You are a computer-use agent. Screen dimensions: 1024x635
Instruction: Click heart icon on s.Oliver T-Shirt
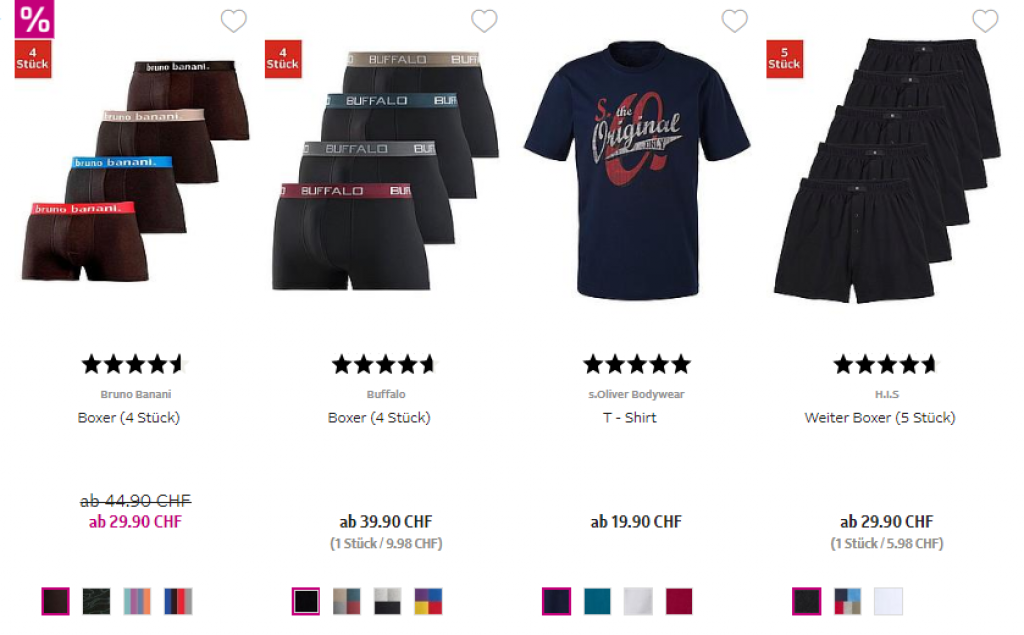click(x=734, y=21)
